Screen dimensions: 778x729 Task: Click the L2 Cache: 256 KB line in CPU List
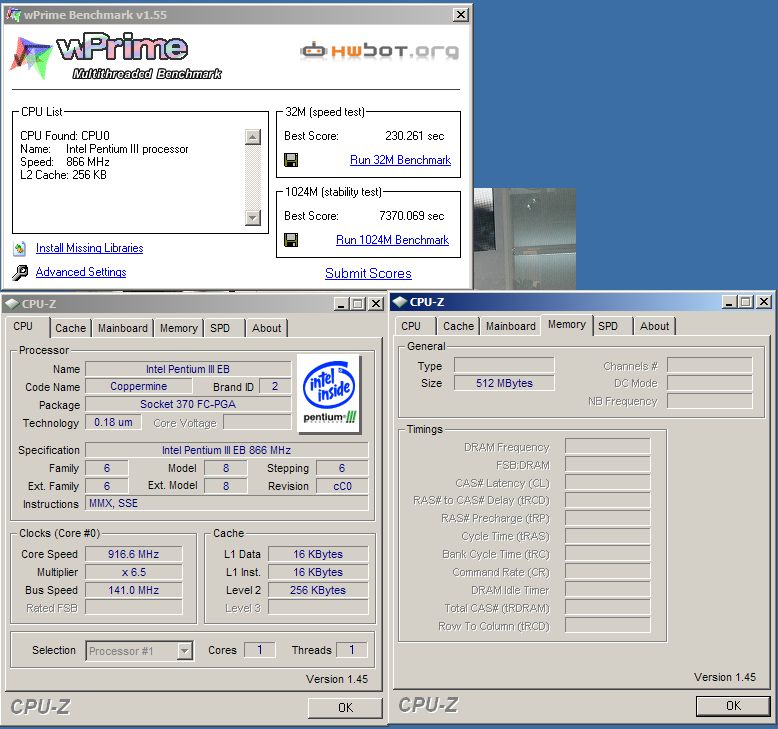coord(64,175)
